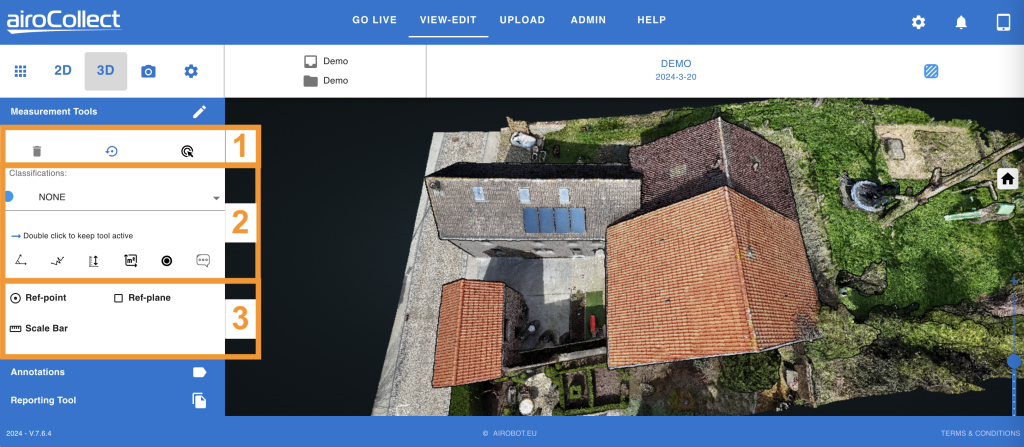Screen dimensions: 1024x447
Task: Select the height measurement tool
Action: click(94, 260)
